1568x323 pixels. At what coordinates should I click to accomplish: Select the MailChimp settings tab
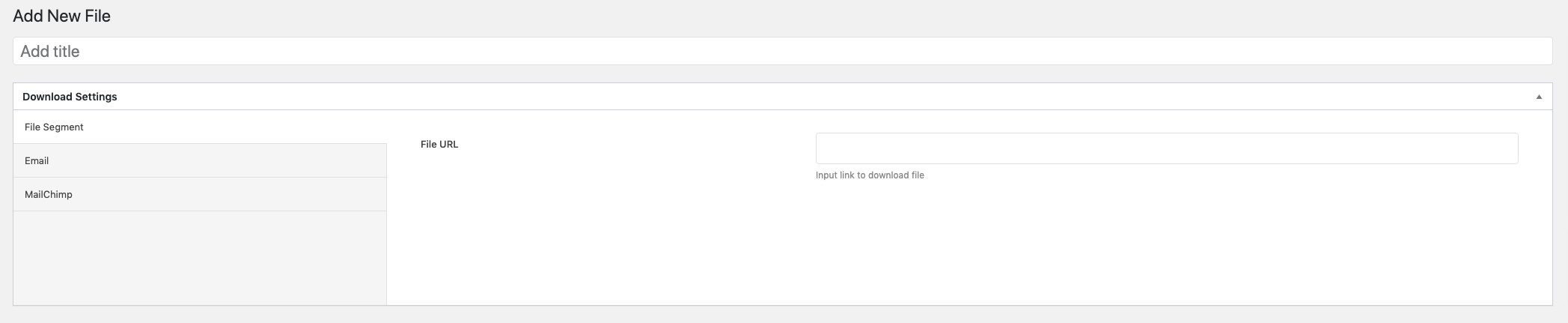click(x=49, y=195)
